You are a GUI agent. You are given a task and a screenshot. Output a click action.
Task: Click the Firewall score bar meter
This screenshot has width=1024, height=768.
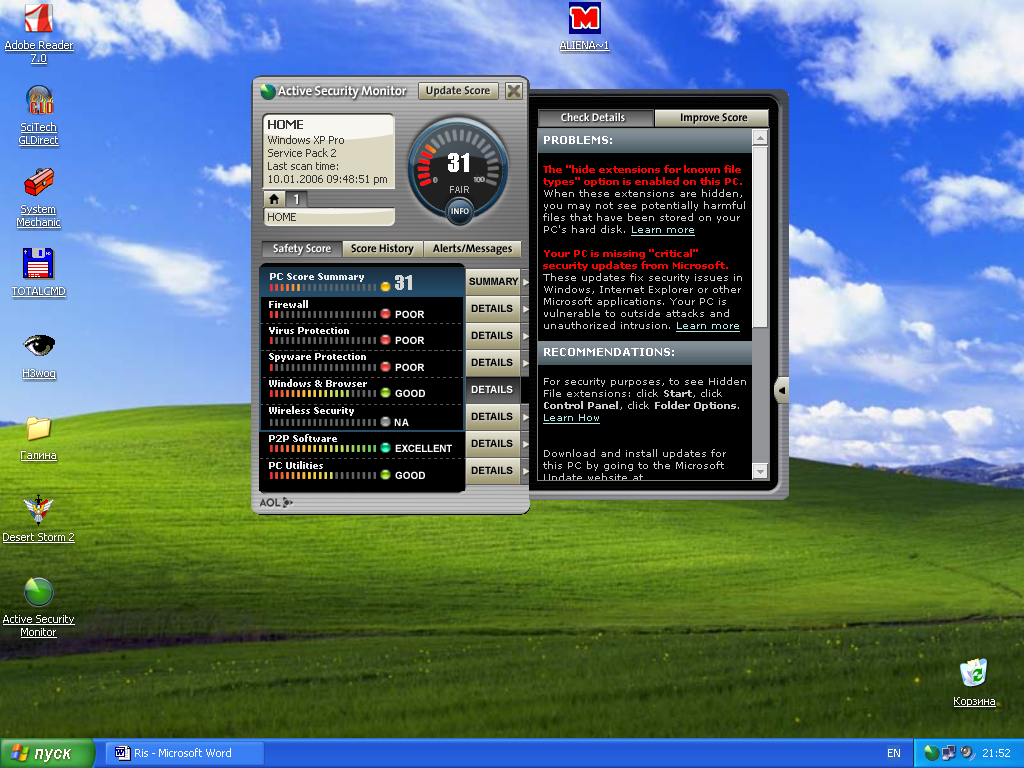[x=323, y=315]
